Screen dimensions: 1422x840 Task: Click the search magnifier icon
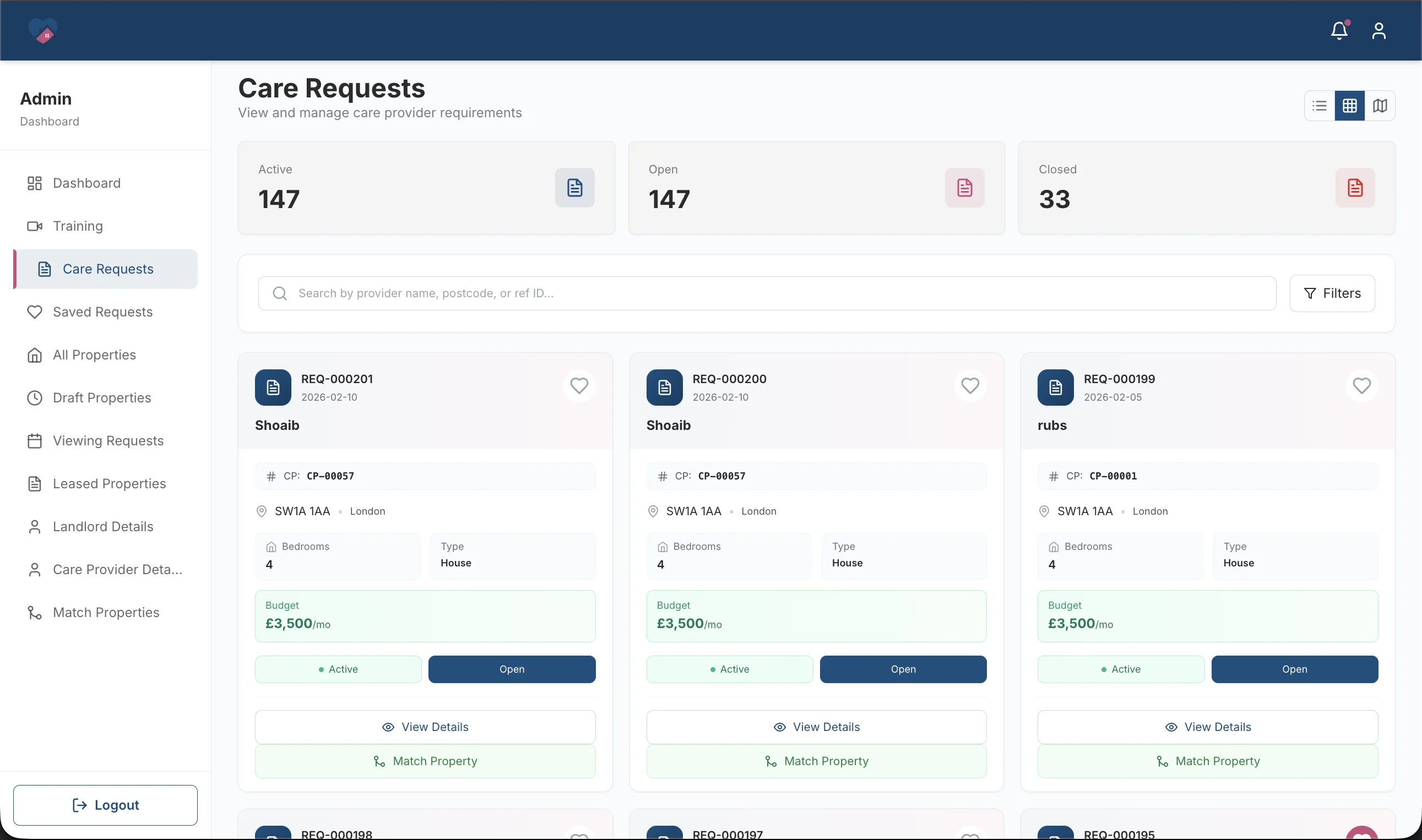(280, 293)
